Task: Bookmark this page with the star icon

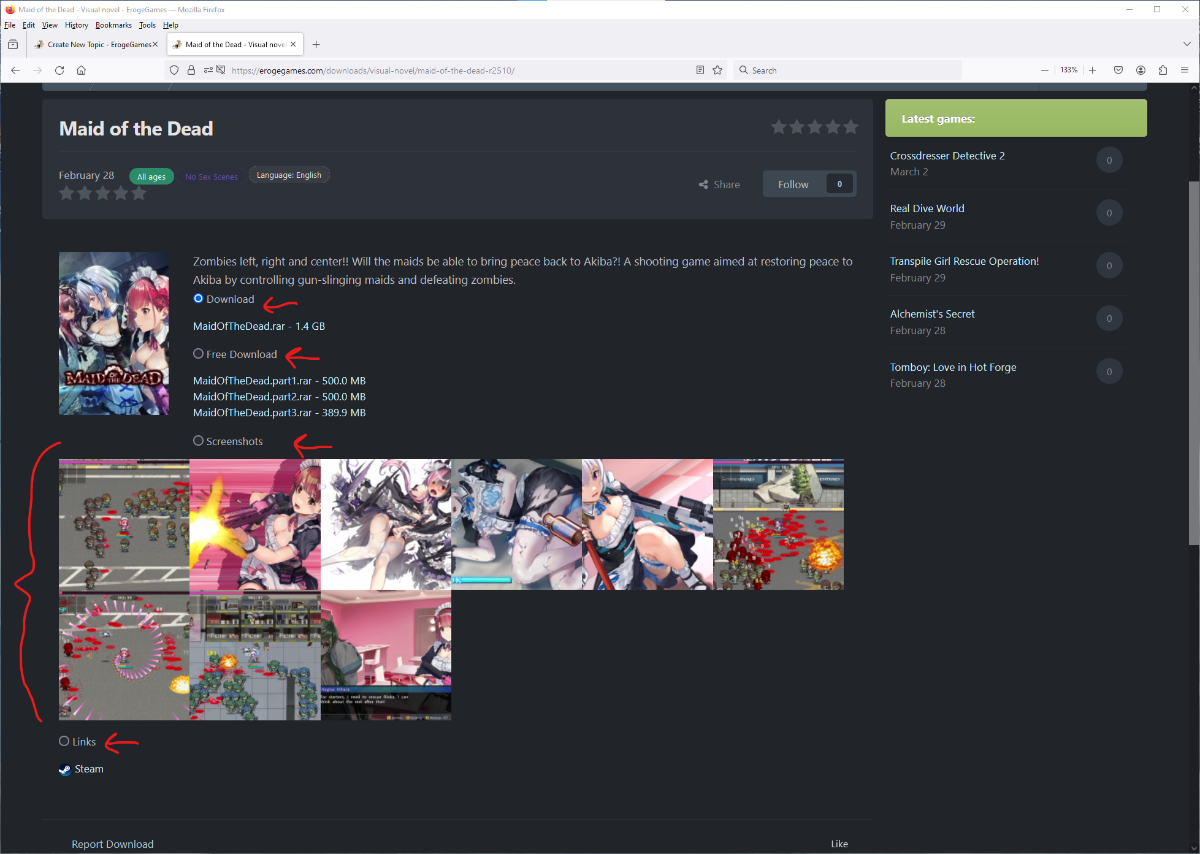Action: point(717,70)
